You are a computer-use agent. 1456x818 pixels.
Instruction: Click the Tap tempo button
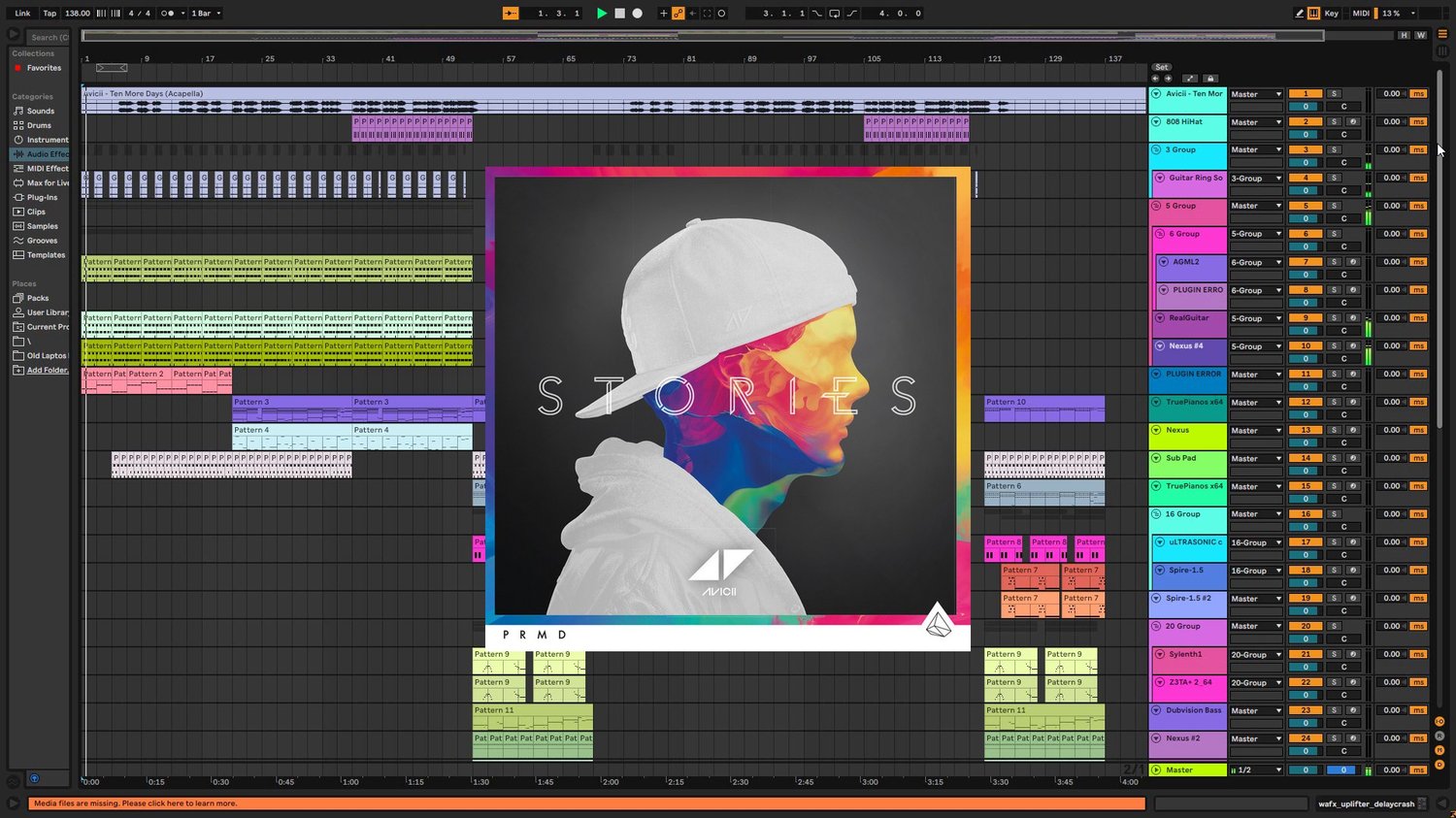[x=50, y=14]
